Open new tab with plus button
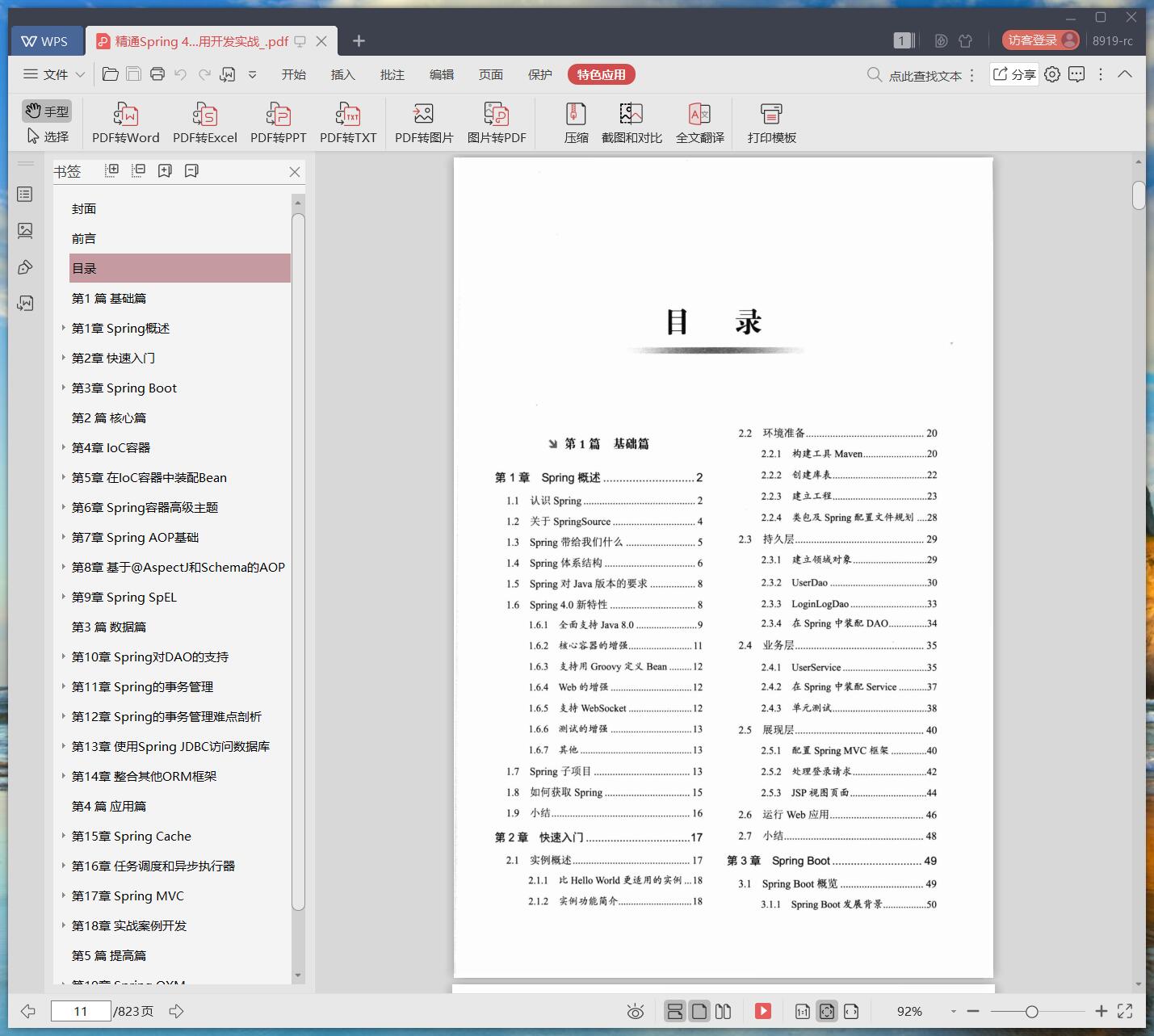 click(359, 40)
